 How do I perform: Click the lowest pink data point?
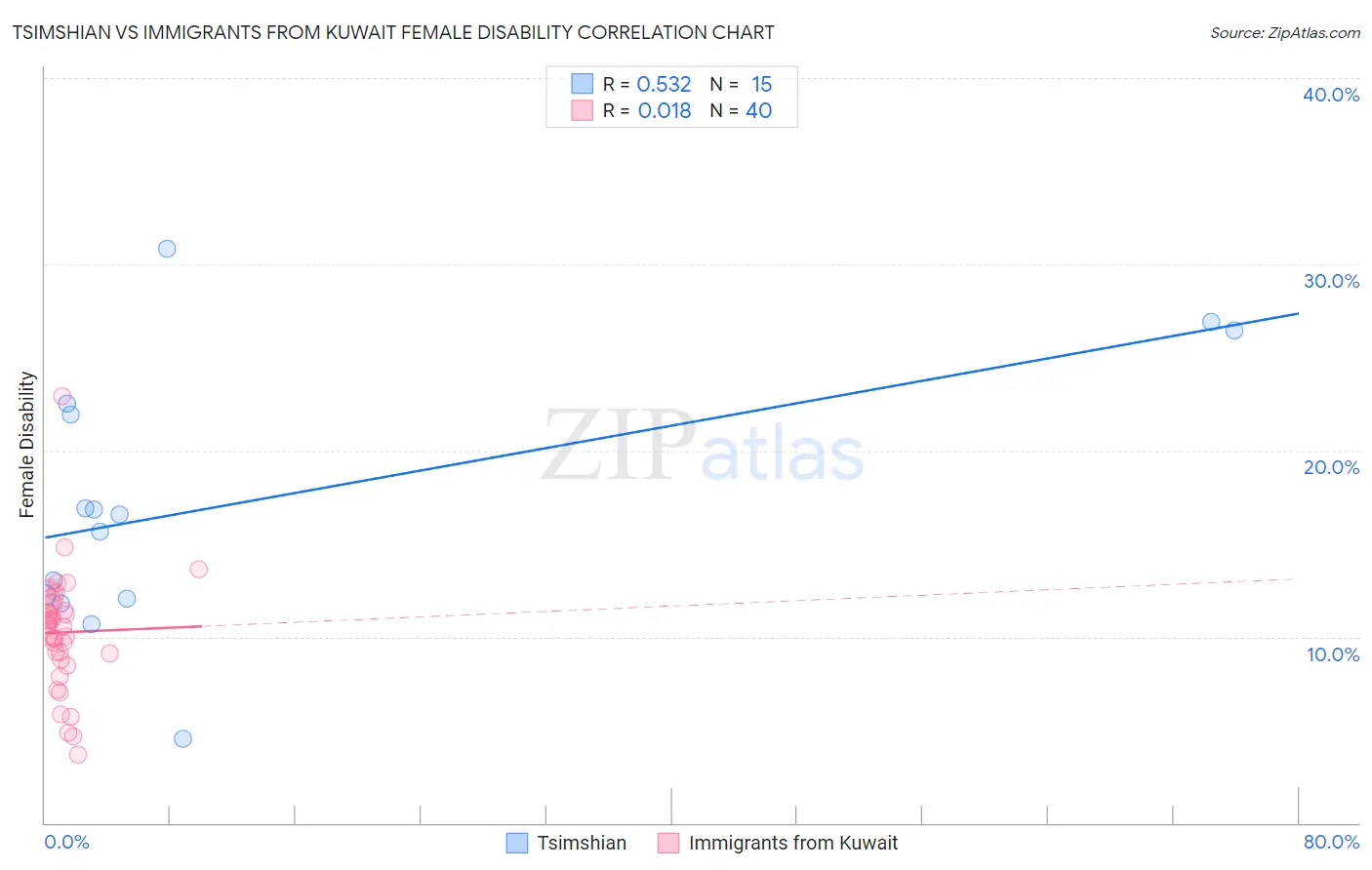(x=78, y=754)
